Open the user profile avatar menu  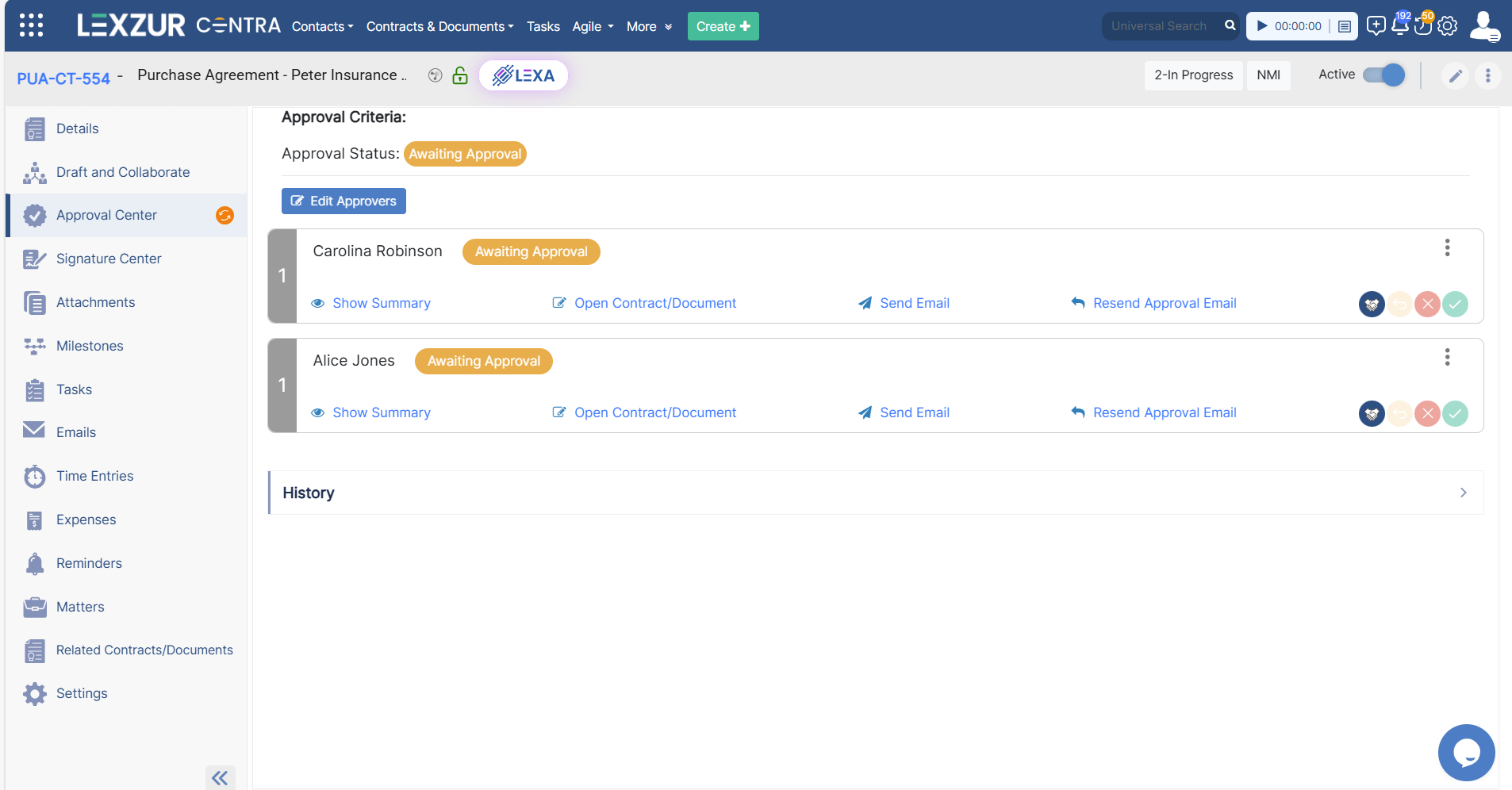coord(1484,26)
